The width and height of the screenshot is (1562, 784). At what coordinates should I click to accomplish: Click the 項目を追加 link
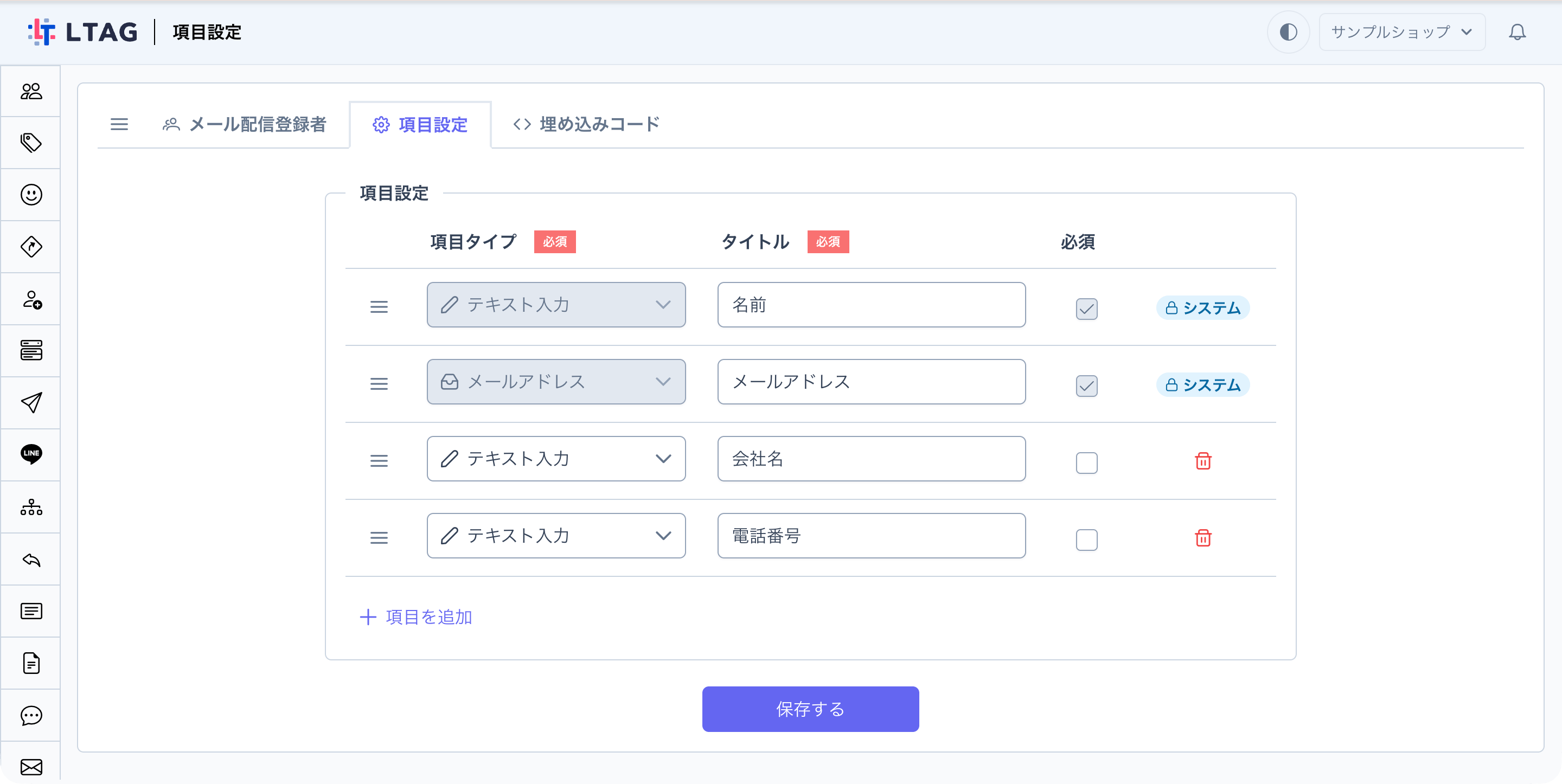[416, 617]
